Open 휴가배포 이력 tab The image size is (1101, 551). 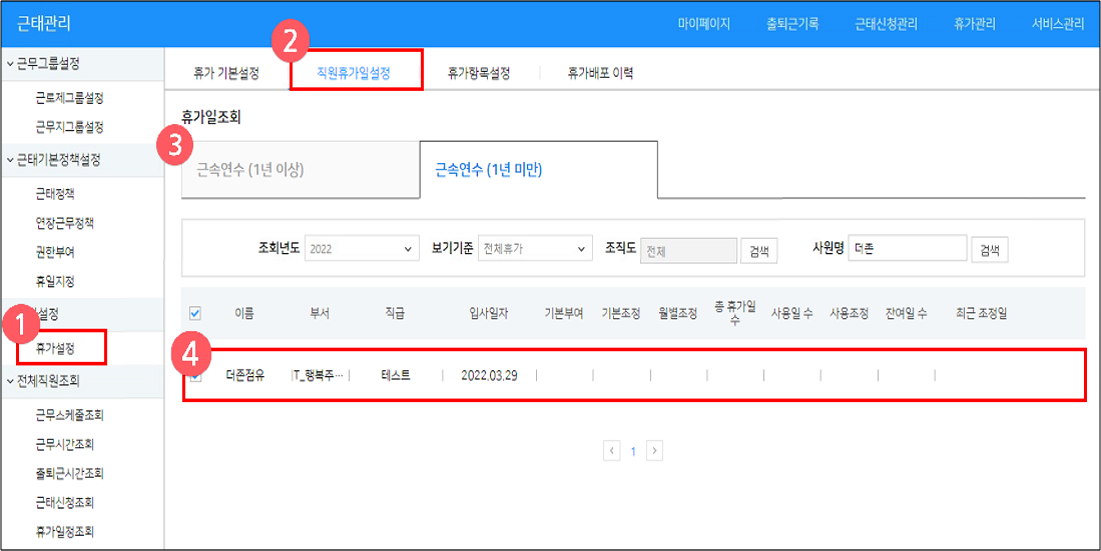point(600,73)
